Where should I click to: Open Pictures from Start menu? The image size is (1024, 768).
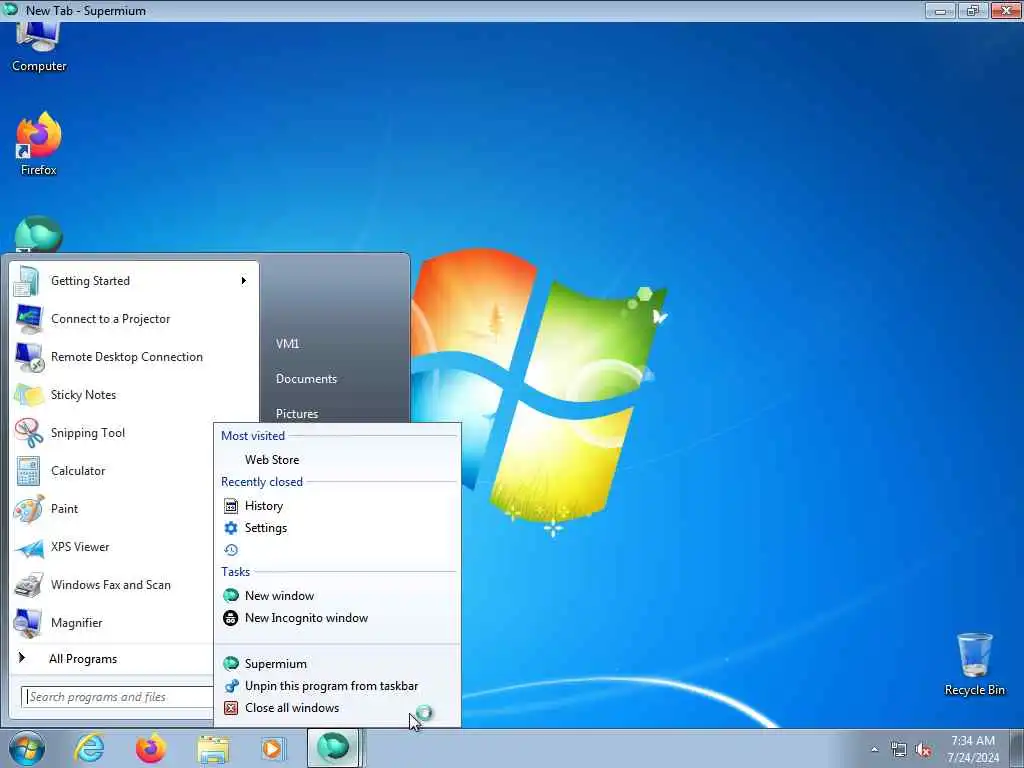pyautogui.click(x=296, y=414)
